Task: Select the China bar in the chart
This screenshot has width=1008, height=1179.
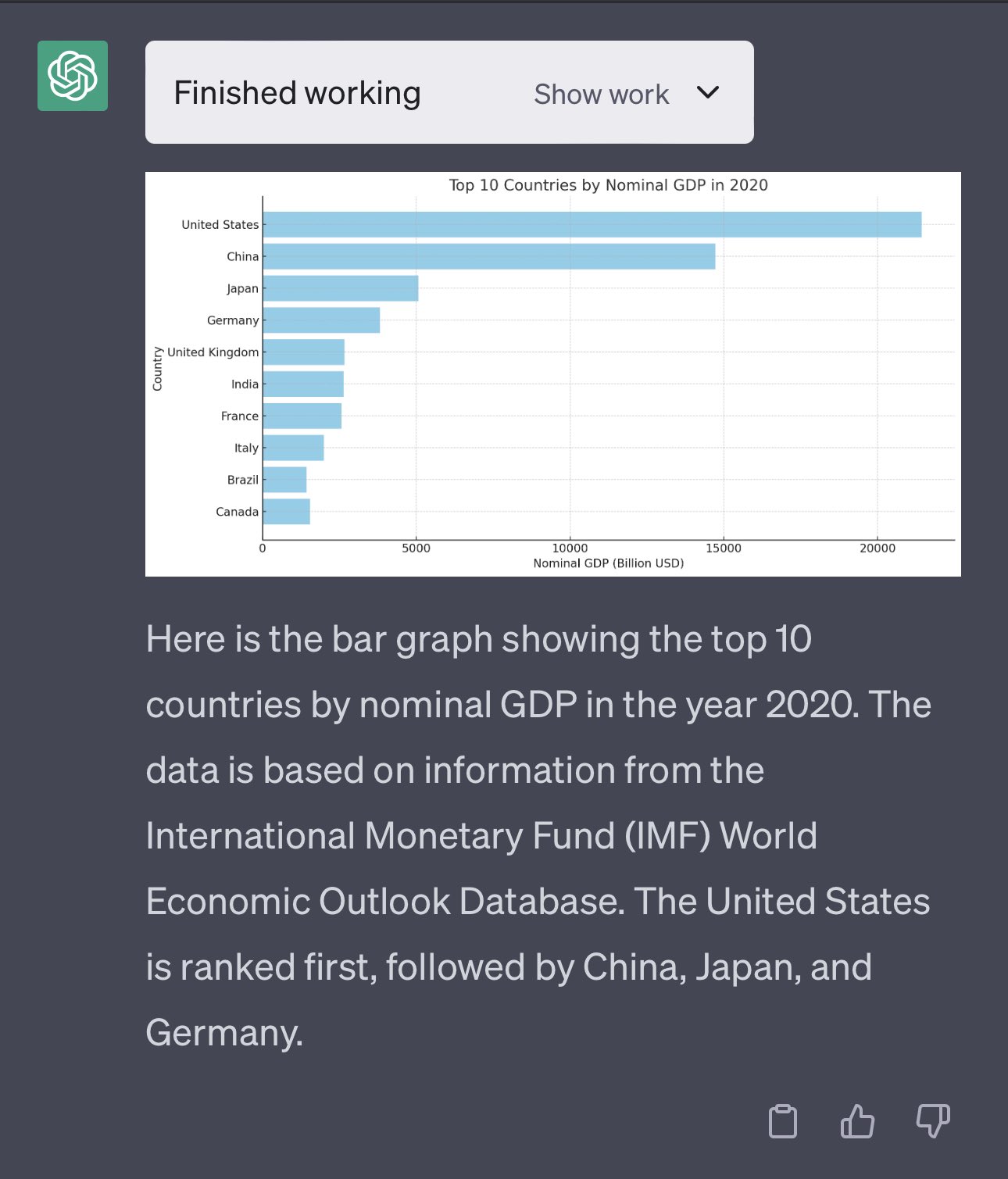Action: [488, 256]
